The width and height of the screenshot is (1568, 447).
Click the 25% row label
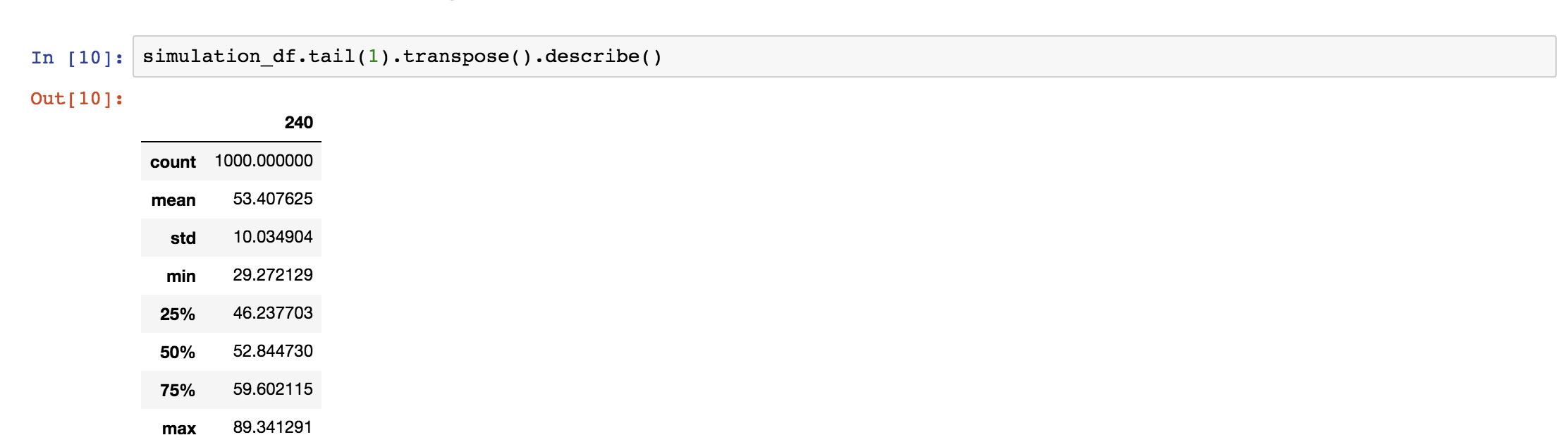[178, 314]
